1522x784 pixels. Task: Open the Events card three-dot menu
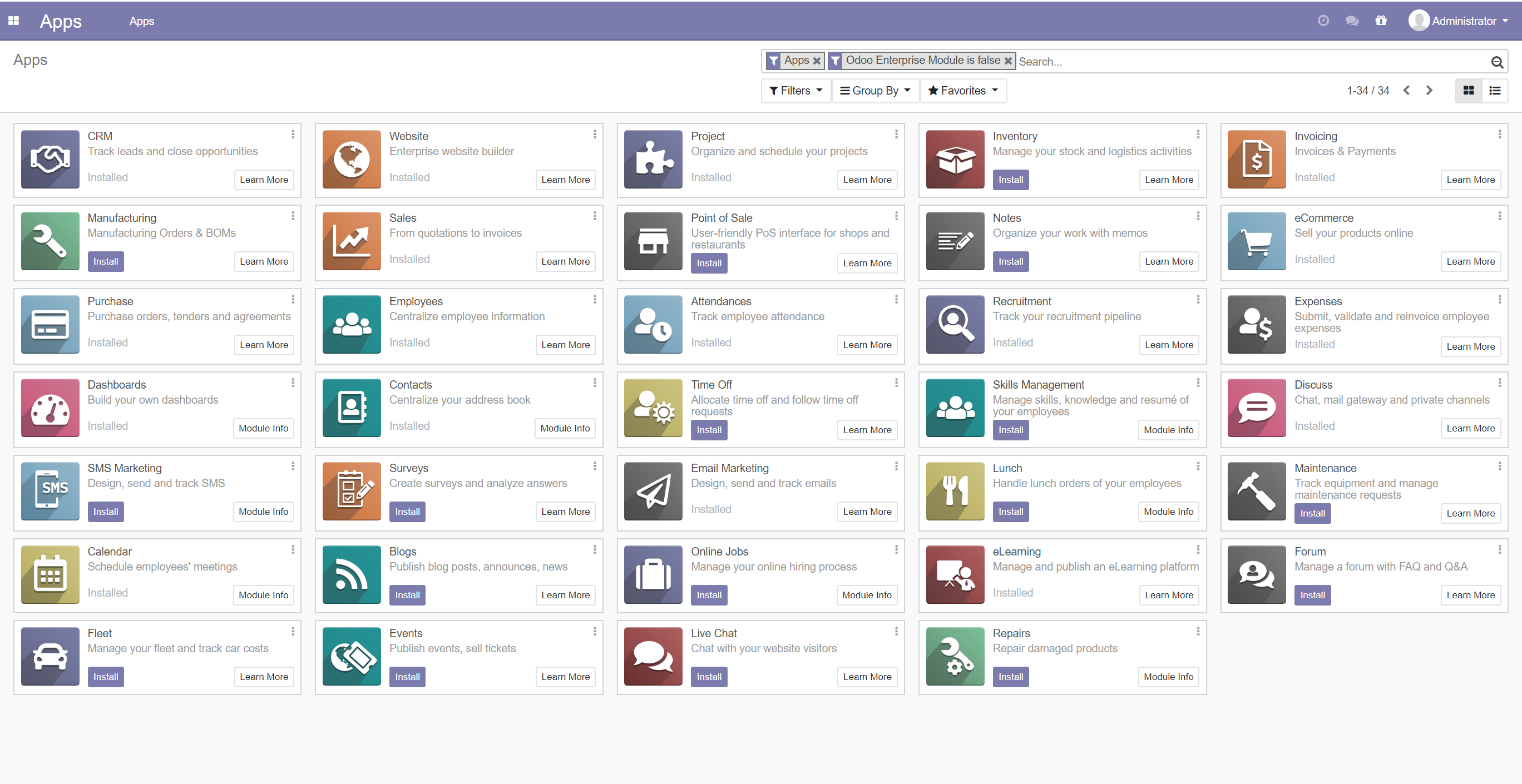point(594,632)
